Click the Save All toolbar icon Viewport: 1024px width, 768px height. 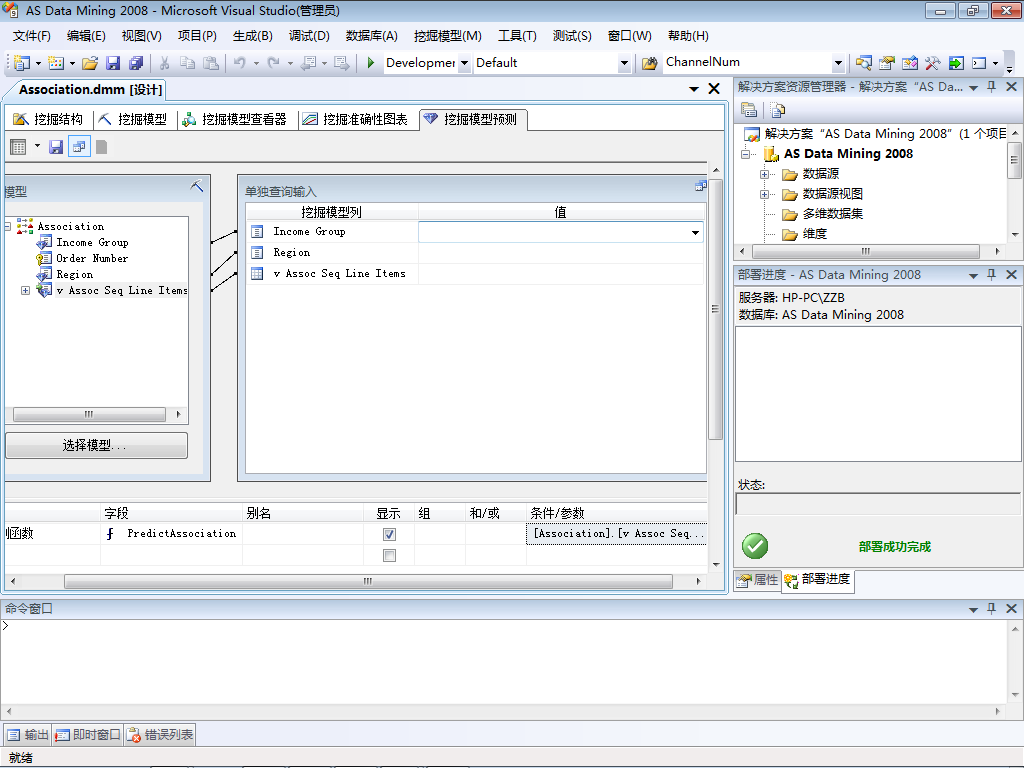click(x=136, y=63)
